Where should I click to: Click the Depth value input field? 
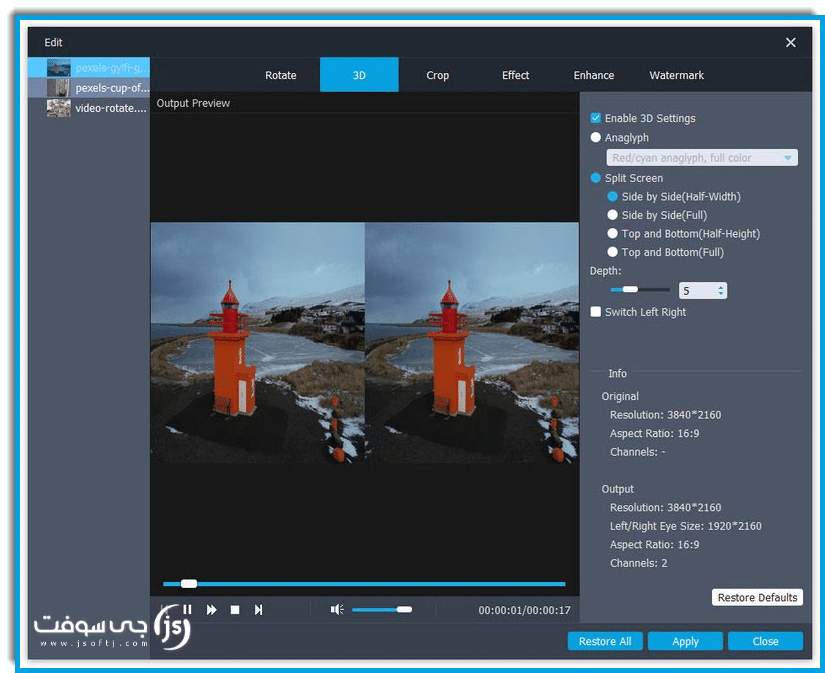(698, 290)
